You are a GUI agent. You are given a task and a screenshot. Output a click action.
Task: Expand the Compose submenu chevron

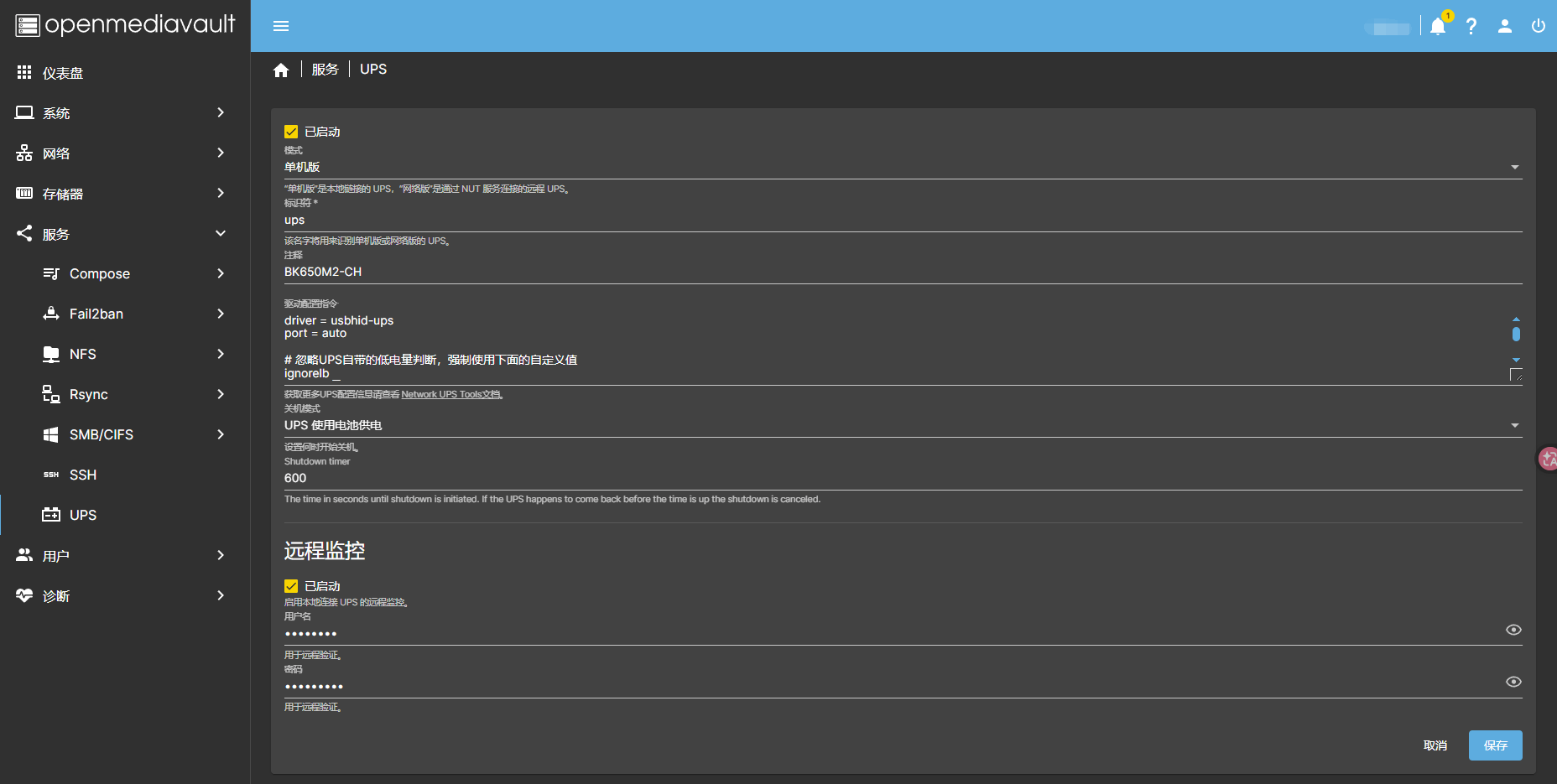pyautogui.click(x=221, y=273)
